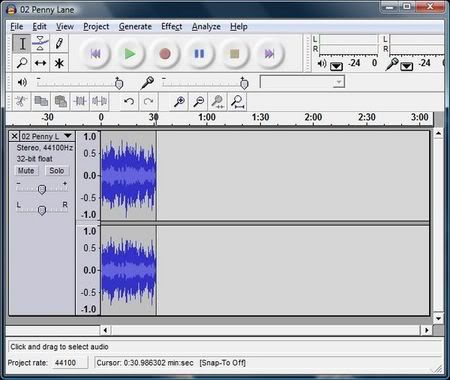The image size is (450, 380).
Task: Skip to start of track
Action: [95, 54]
